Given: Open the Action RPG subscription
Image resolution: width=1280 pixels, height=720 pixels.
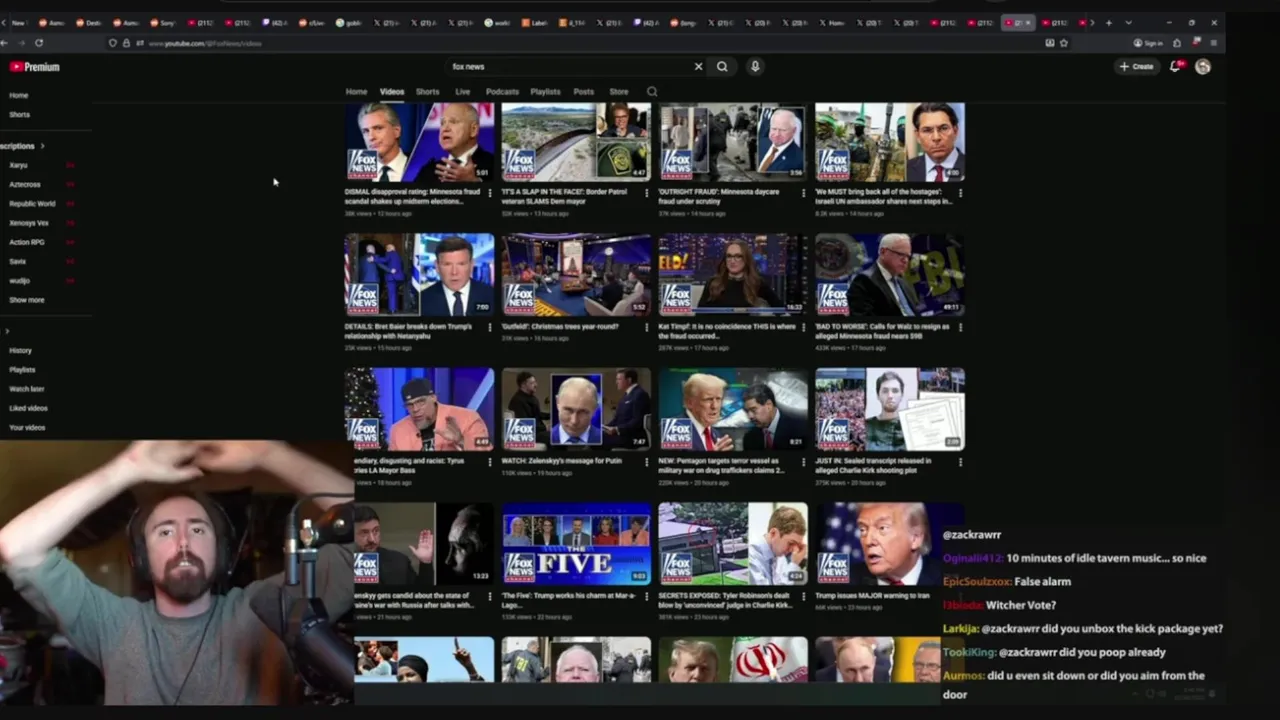Looking at the screenshot, I should tap(27, 243).
